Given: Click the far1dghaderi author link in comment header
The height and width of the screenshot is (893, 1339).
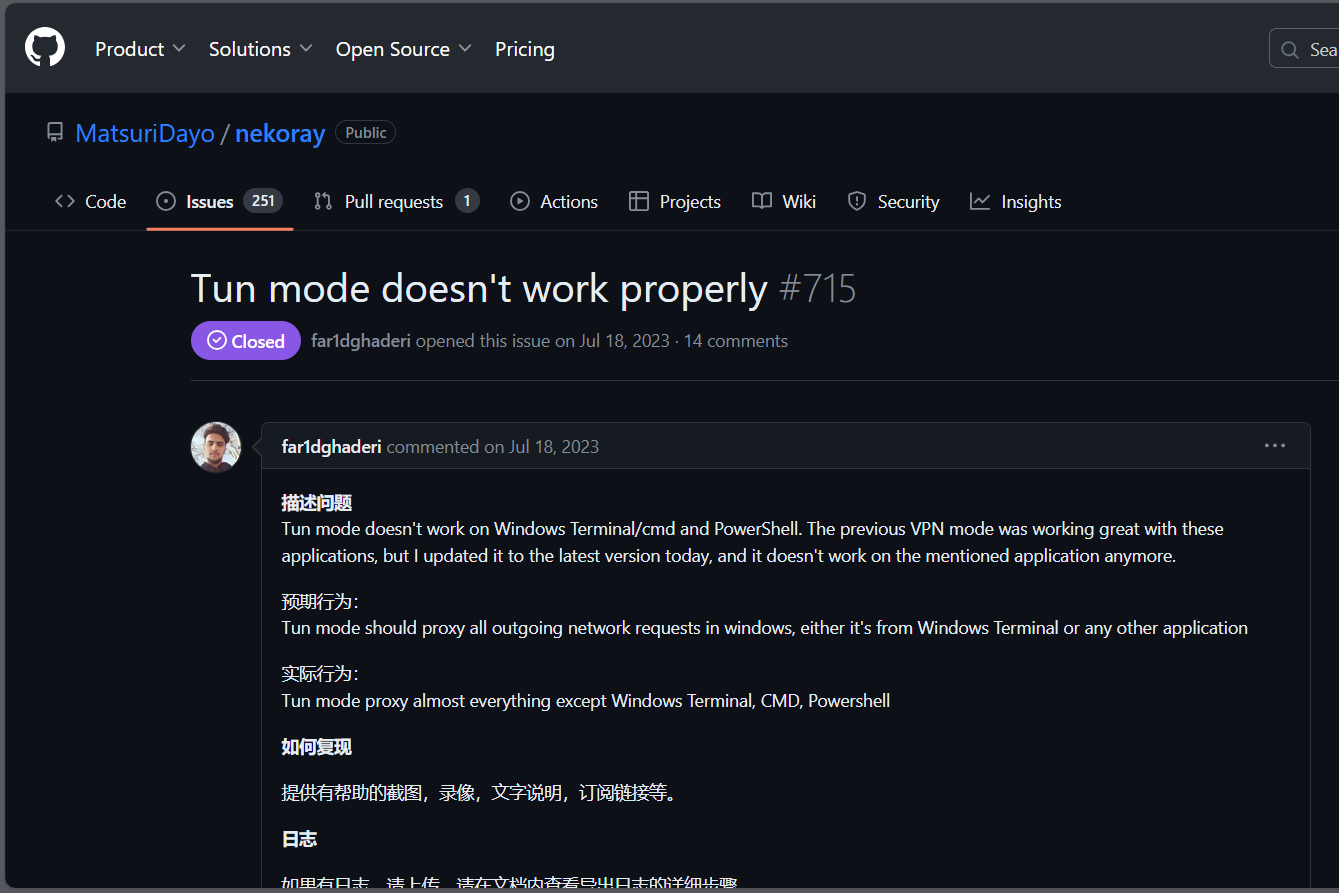Looking at the screenshot, I should (x=331, y=447).
